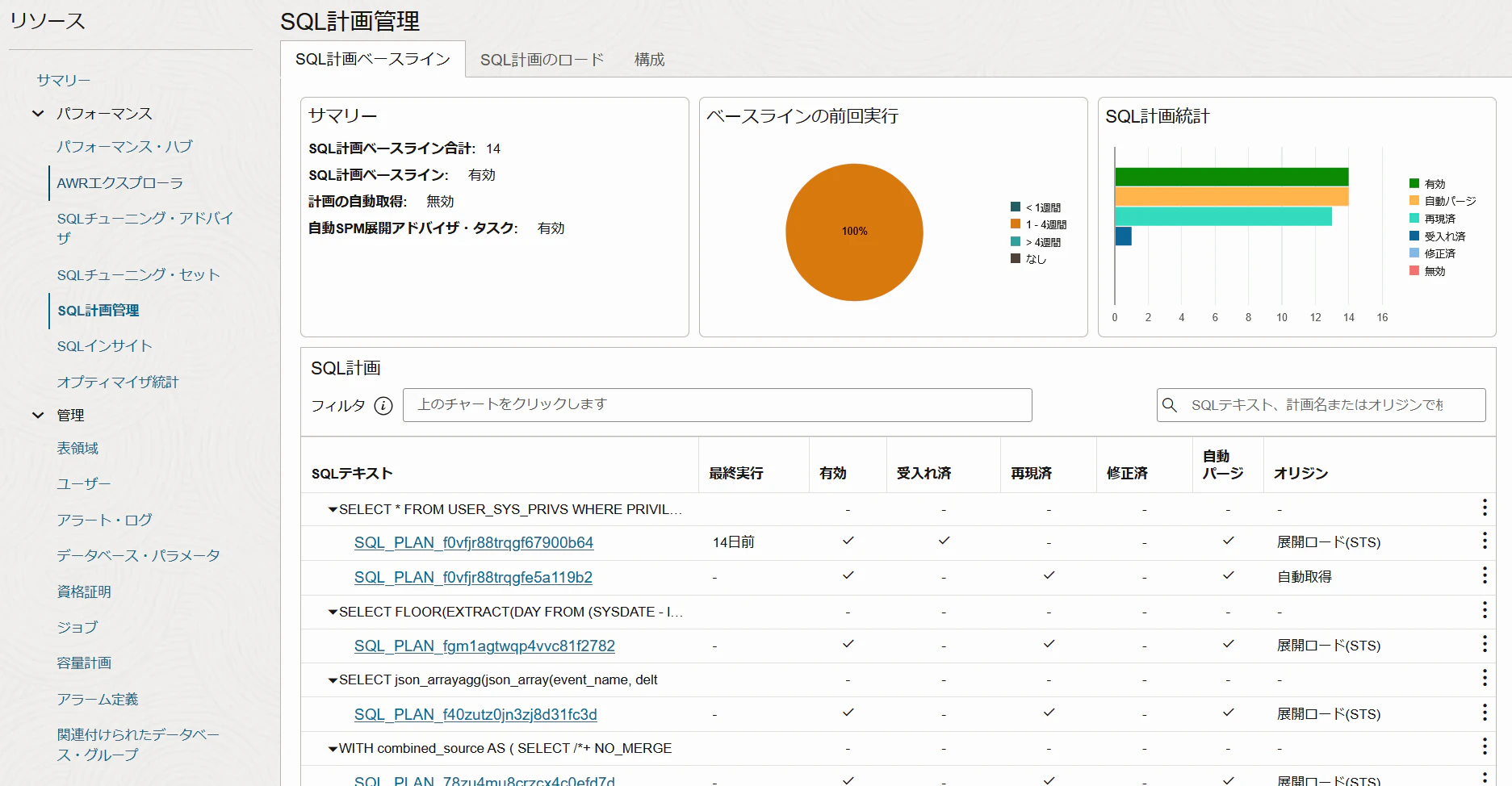Sort by the 受入れ済 column header
The width and height of the screenshot is (1512, 786).
point(924,474)
